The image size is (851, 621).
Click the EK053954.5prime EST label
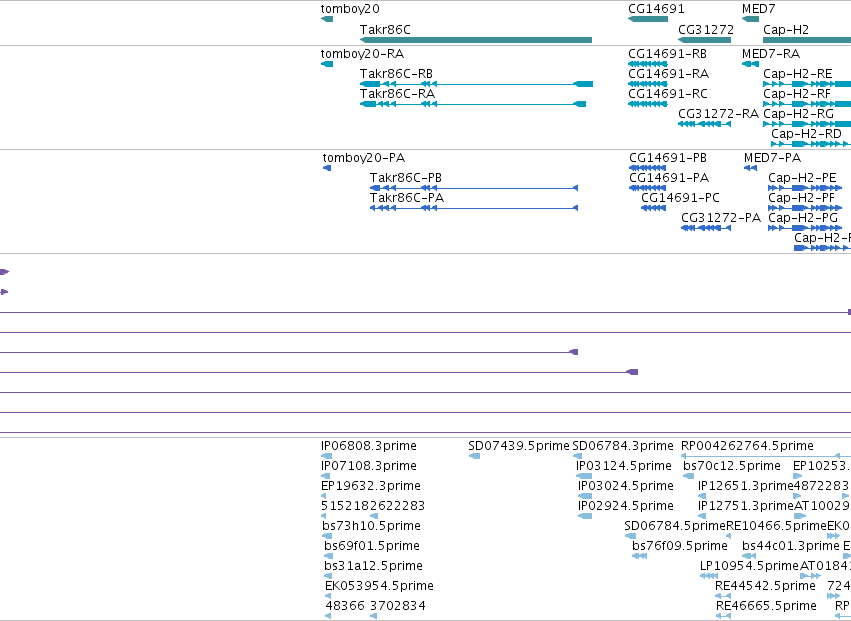pyautogui.click(x=379, y=586)
